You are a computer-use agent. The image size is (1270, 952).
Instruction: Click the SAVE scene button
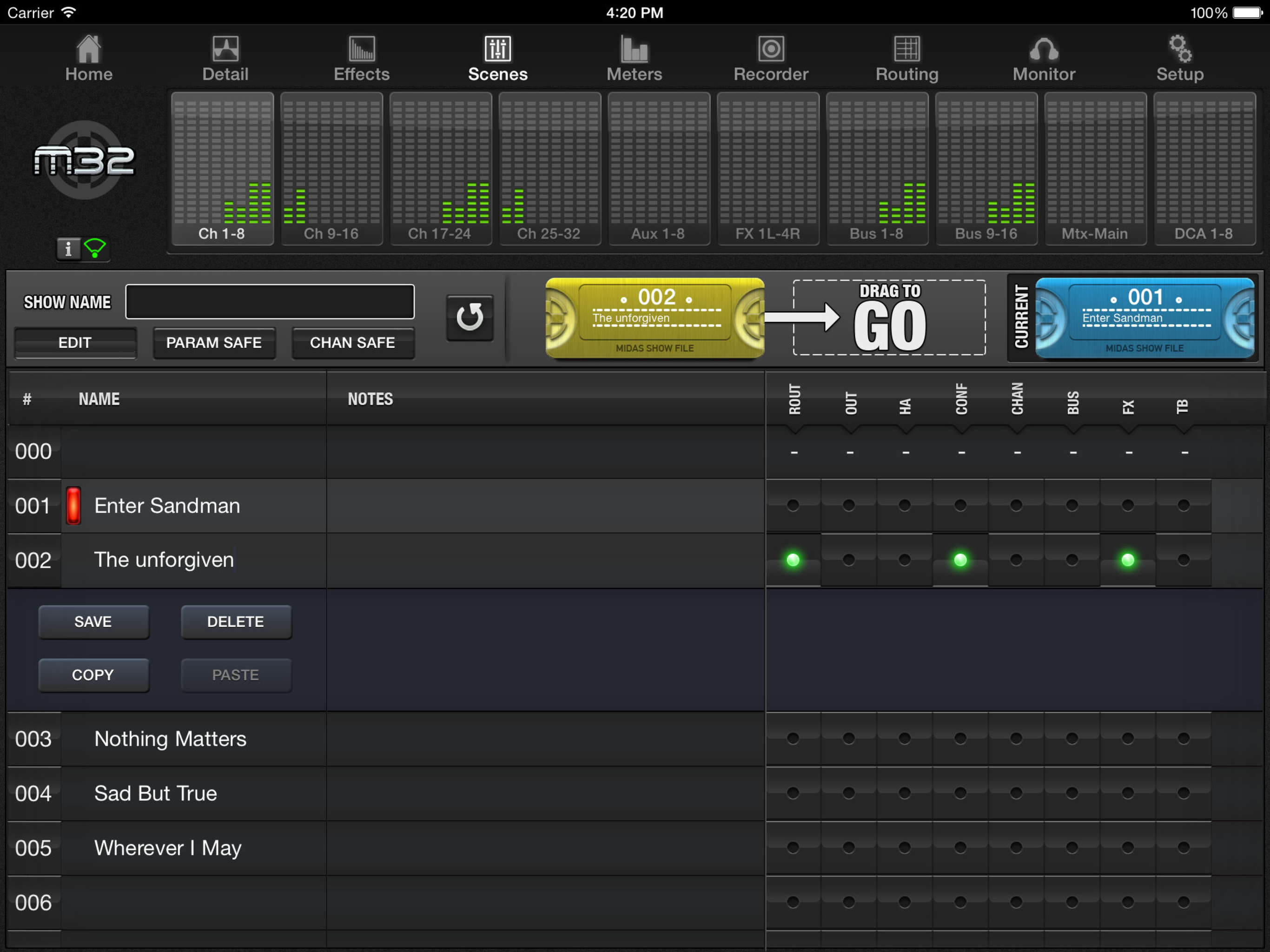click(93, 622)
